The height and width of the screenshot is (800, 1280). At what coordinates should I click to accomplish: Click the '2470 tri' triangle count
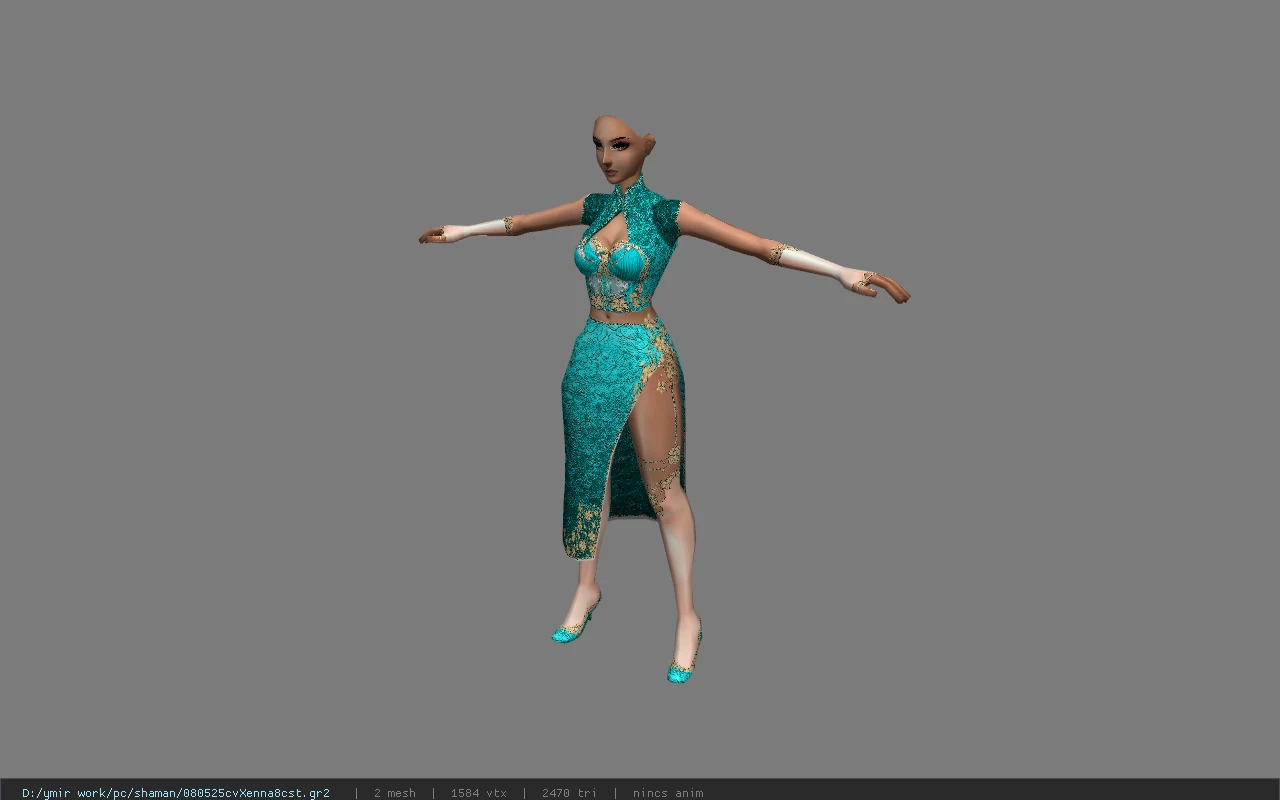pos(569,793)
